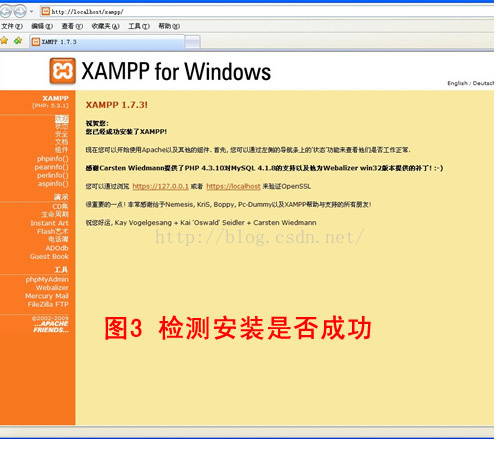Open the 电话簿 demo link
This screenshot has height=452, width=500.
click(58, 239)
